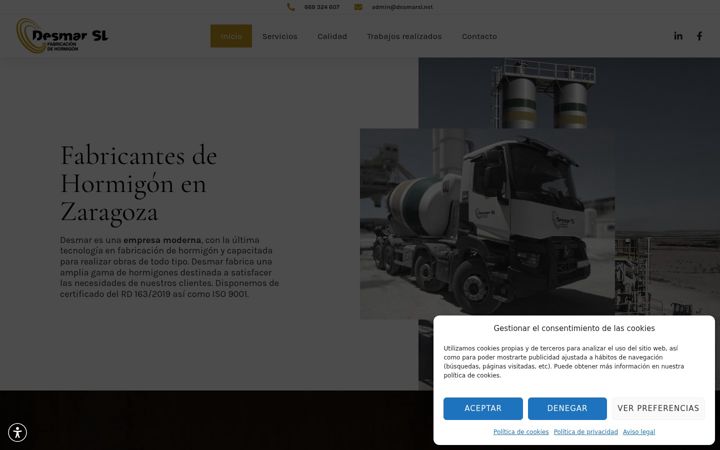Open the Servicios menu item
The height and width of the screenshot is (450, 720).
pyautogui.click(x=280, y=36)
